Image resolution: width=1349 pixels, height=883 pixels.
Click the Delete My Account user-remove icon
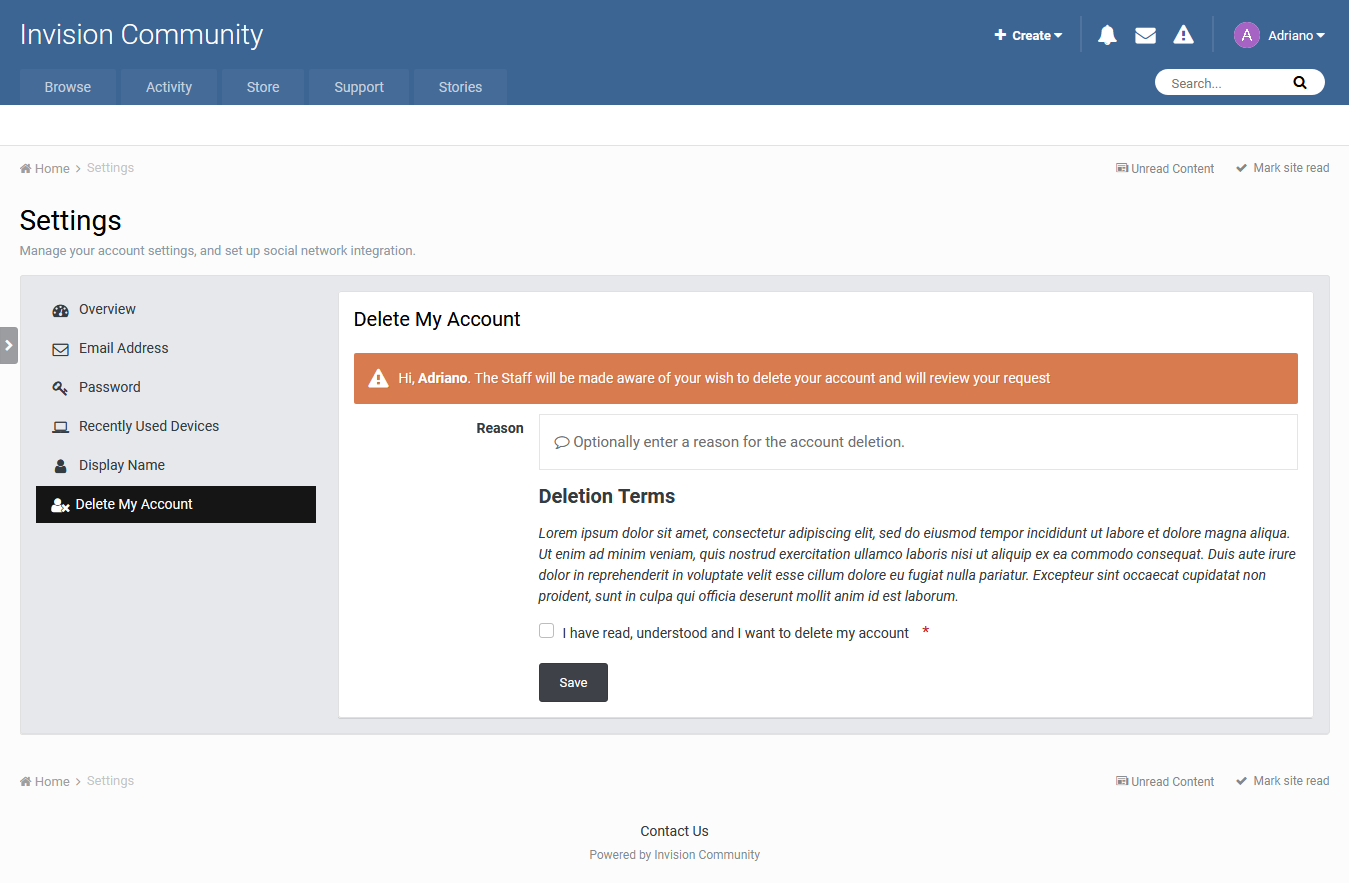pyautogui.click(x=60, y=505)
